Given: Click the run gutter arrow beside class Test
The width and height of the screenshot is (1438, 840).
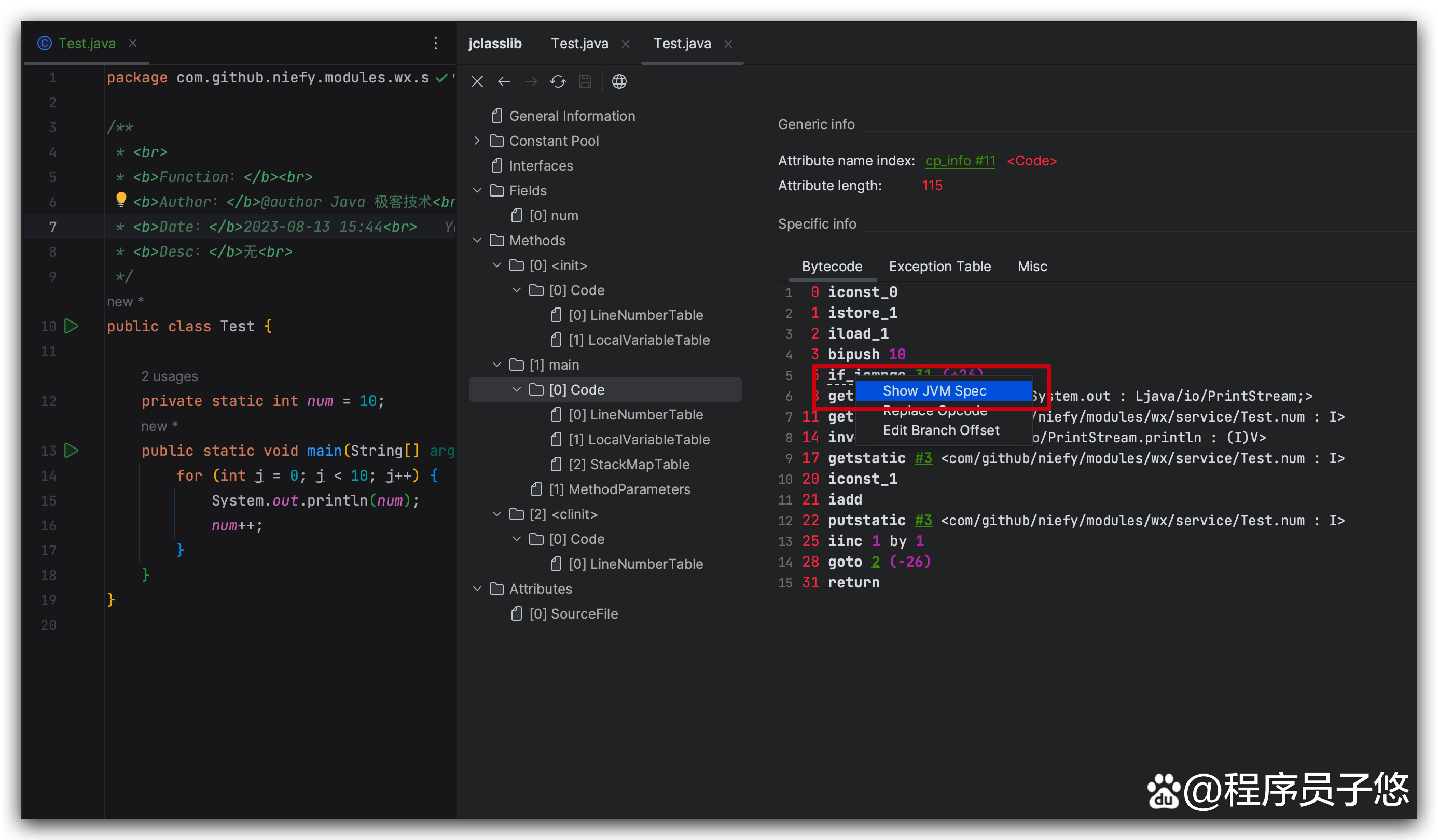Looking at the screenshot, I should 72,326.
